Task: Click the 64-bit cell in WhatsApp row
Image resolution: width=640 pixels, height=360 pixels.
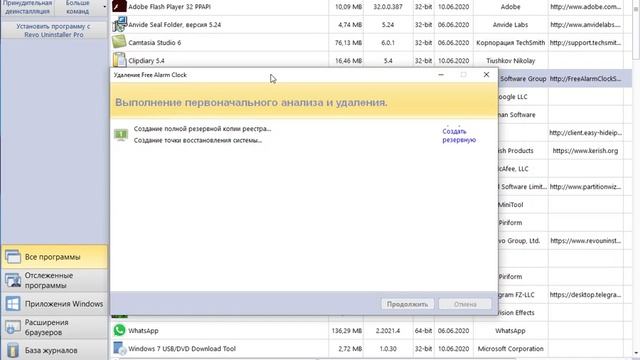Action: click(423, 331)
